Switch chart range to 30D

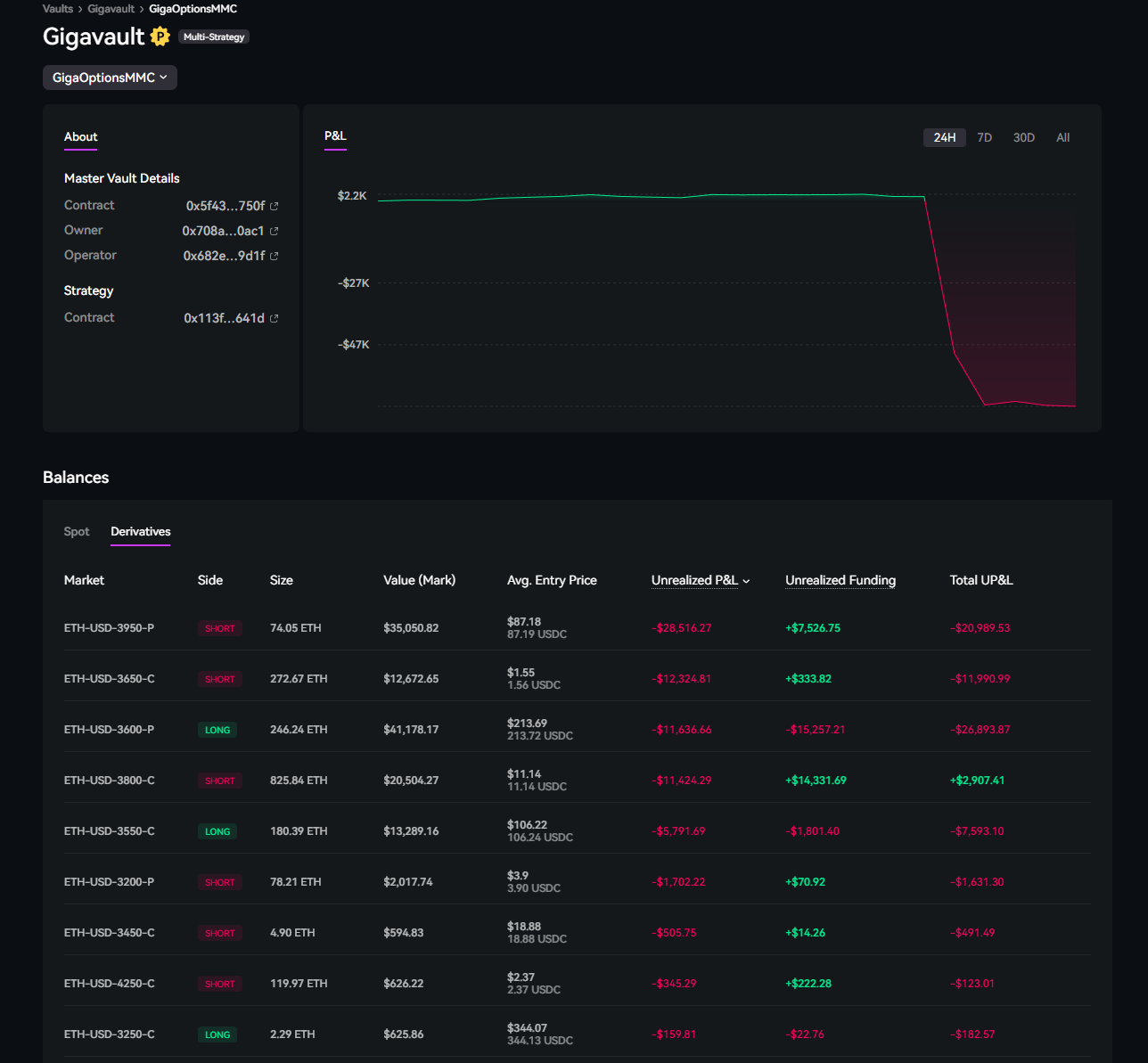(x=1023, y=137)
